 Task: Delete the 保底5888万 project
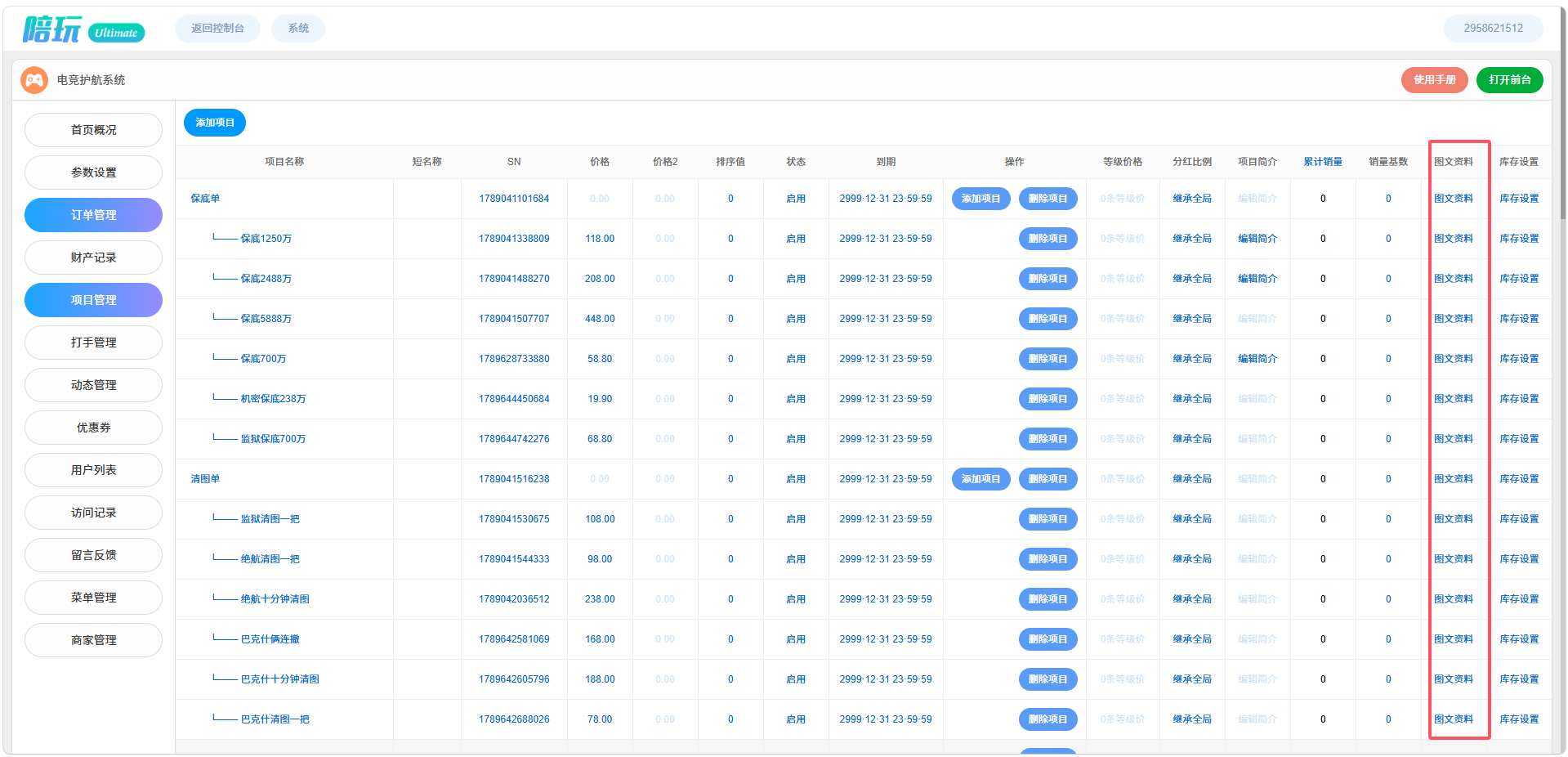(1048, 319)
